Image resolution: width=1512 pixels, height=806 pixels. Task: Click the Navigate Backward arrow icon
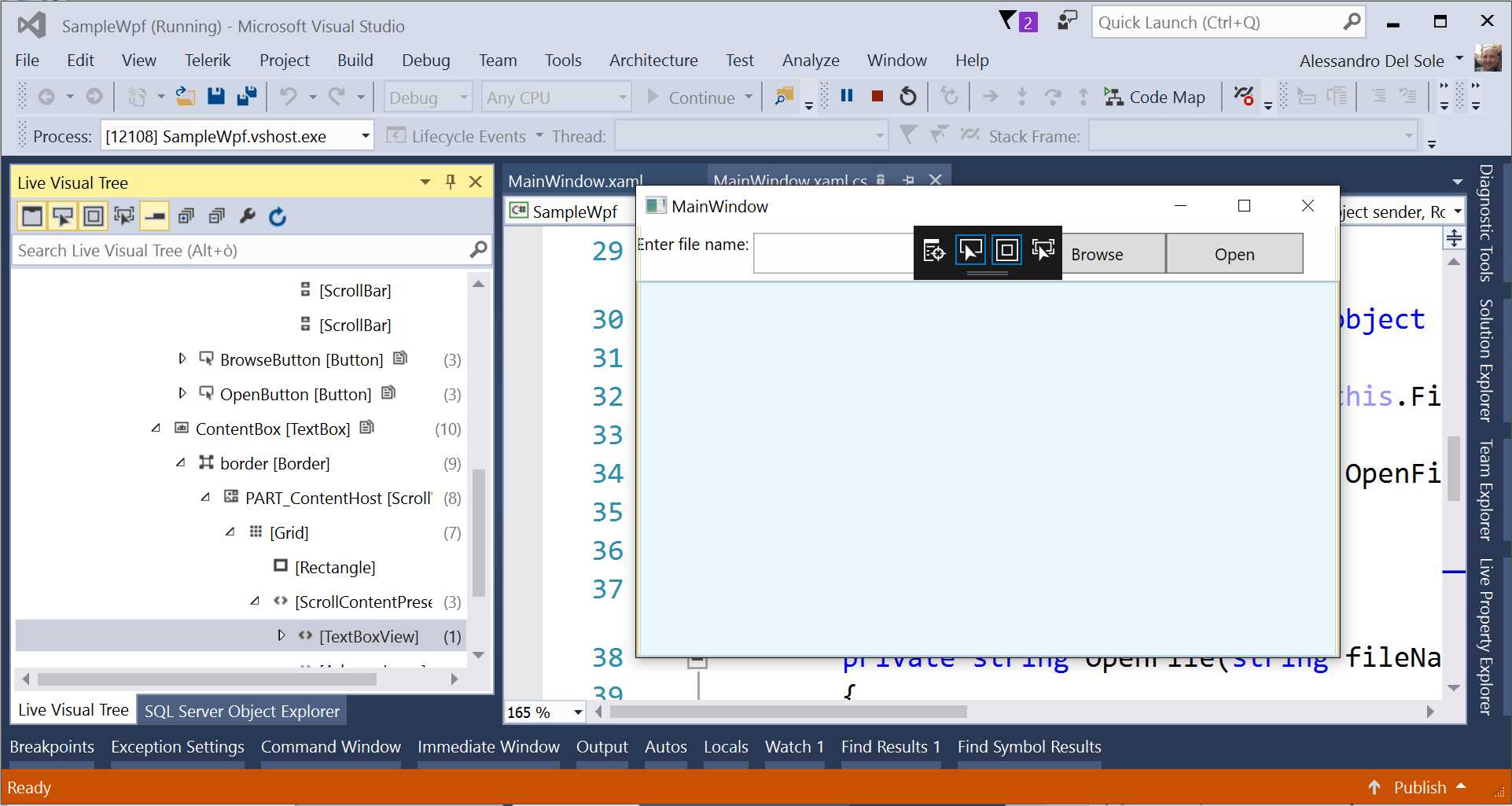[46, 96]
